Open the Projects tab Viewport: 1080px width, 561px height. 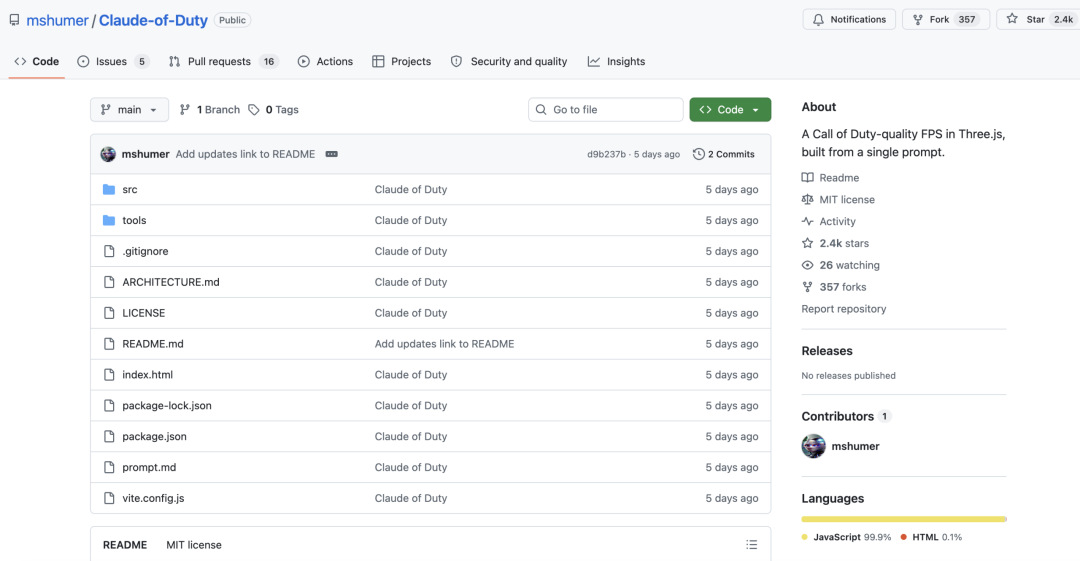[402, 61]
